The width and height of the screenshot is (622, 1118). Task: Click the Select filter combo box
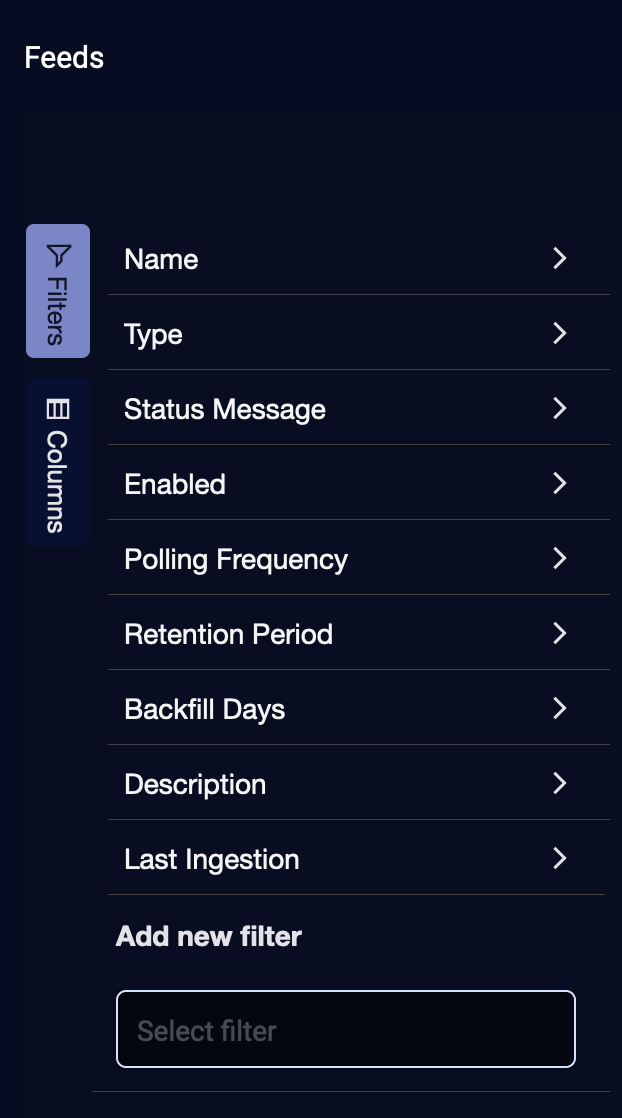pos(346,1029)
